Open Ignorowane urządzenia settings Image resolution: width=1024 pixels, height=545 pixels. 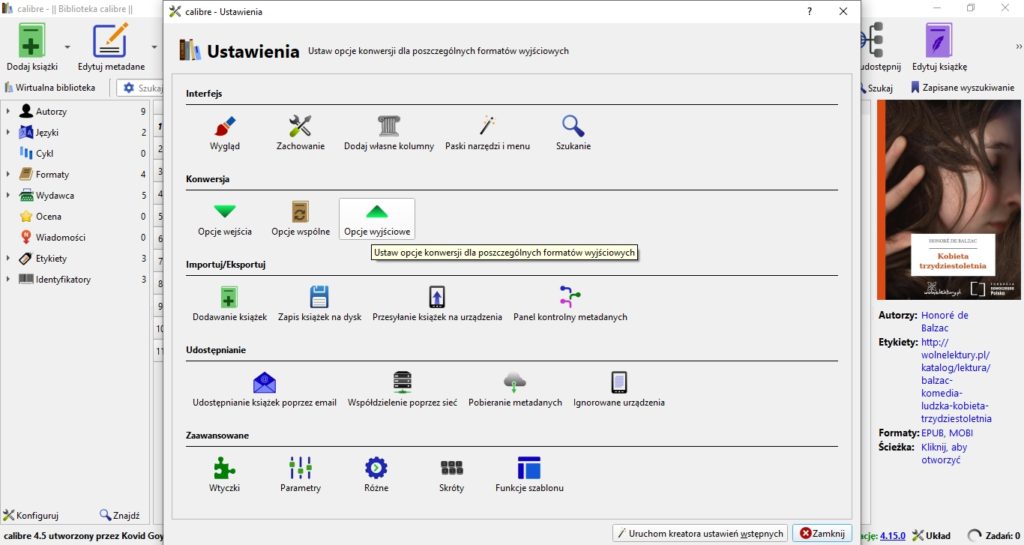pos(619,390)
